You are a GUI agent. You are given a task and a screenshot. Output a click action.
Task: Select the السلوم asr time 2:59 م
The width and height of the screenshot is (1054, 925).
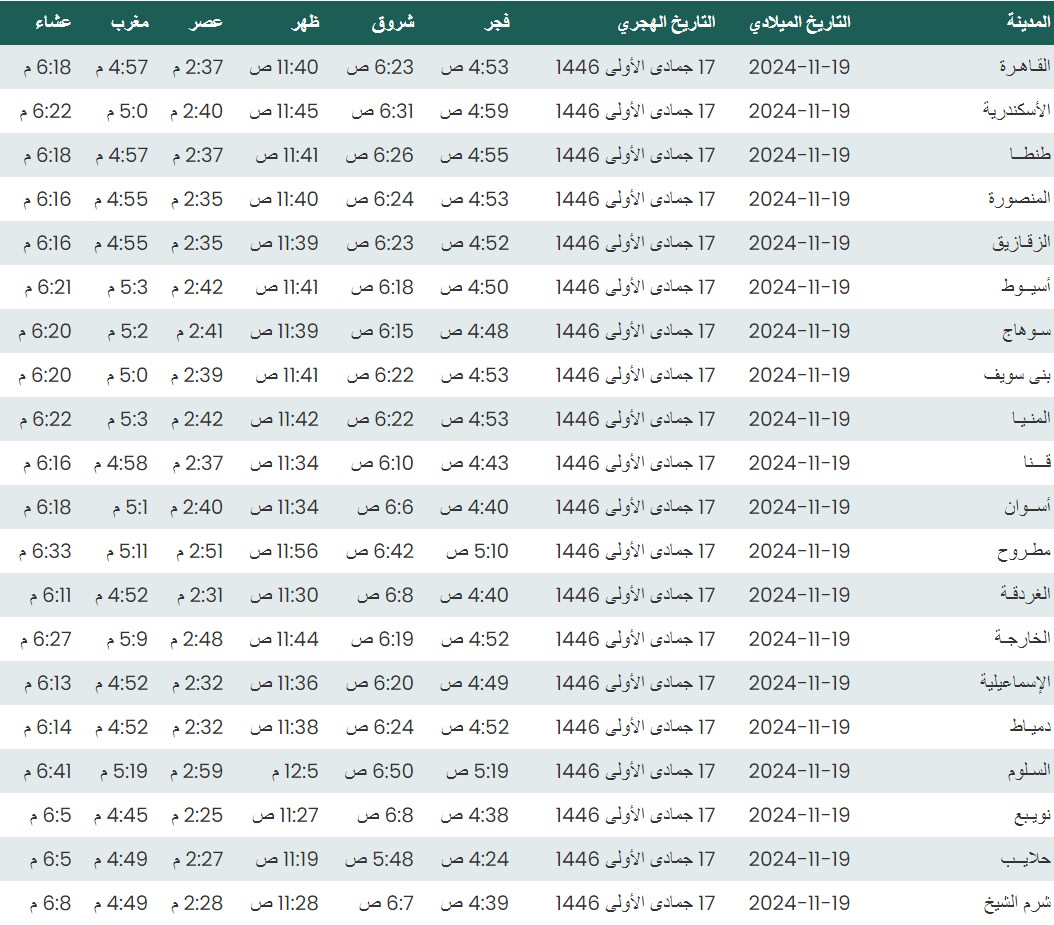pos(196,771)
